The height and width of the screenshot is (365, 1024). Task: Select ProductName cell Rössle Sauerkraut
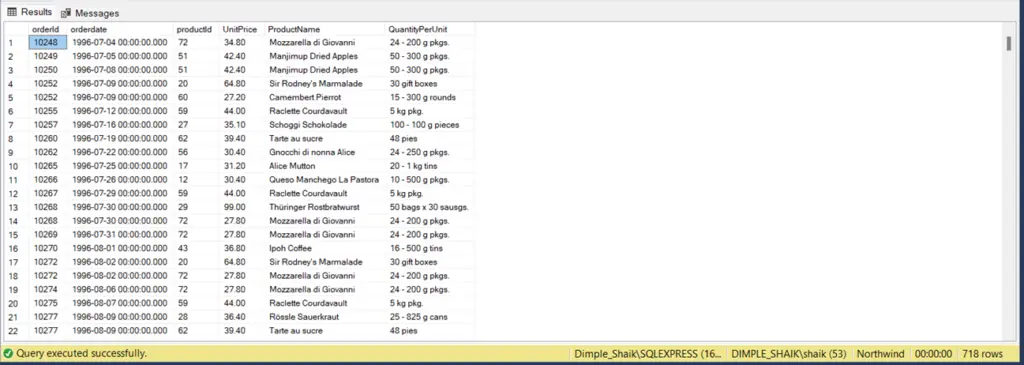pyautogui.click(x=325, y=317)
